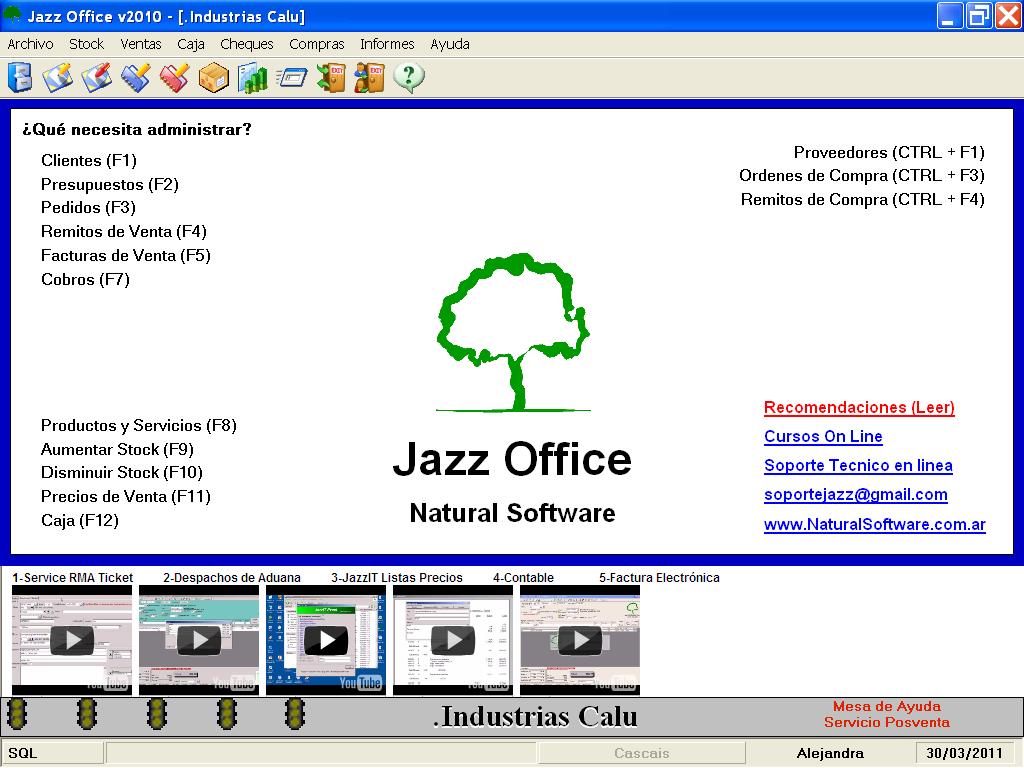The image size is (1024, 768).
Task: Click the ¿Qué necesita administrar? heading
Action: click(x=136, y=129)
